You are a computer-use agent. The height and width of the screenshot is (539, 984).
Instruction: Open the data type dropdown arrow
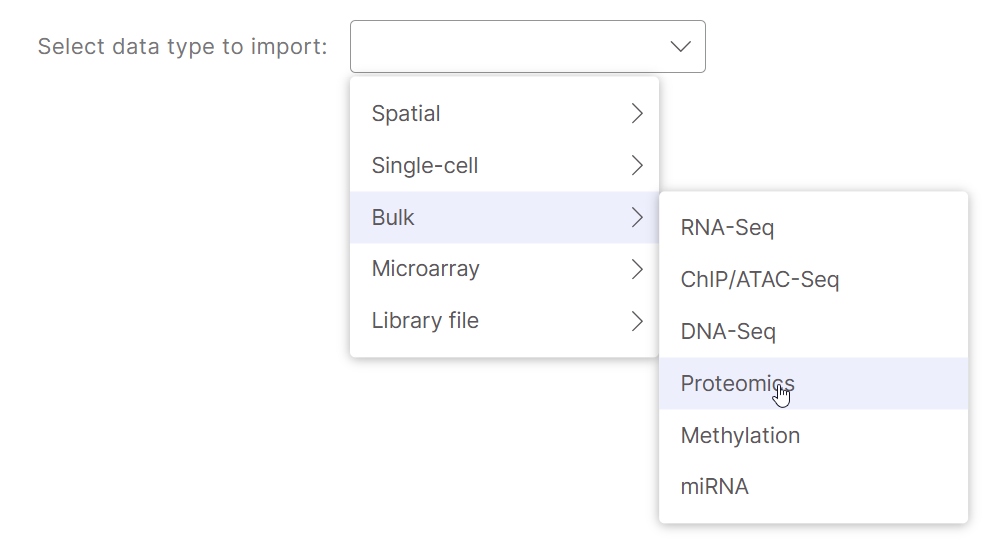click(x=680, y=47)
